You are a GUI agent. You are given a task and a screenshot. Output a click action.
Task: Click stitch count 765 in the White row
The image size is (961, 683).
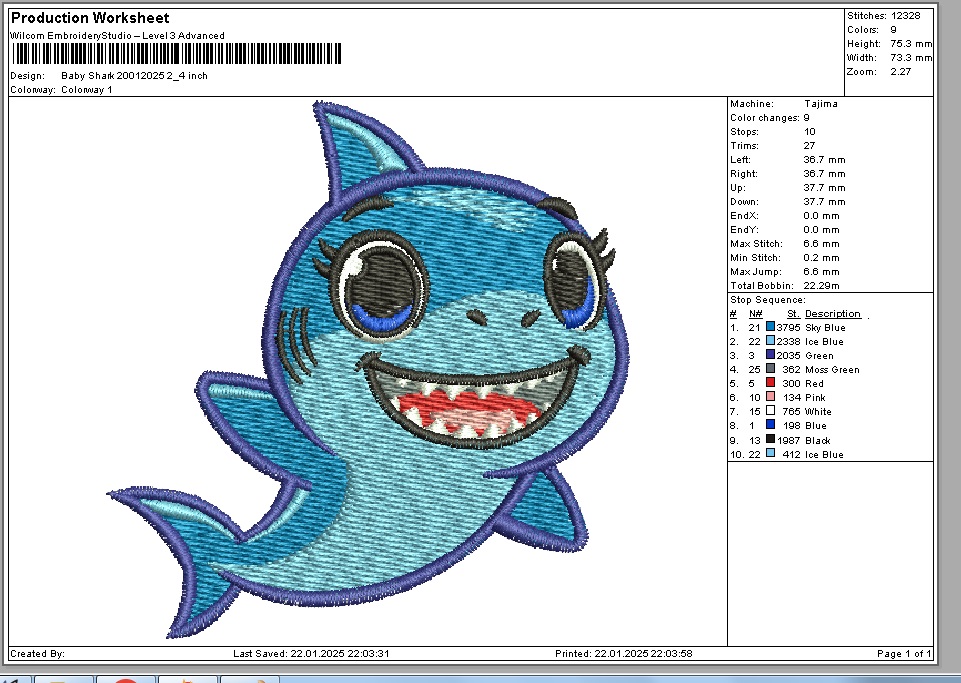pos(791,411)
